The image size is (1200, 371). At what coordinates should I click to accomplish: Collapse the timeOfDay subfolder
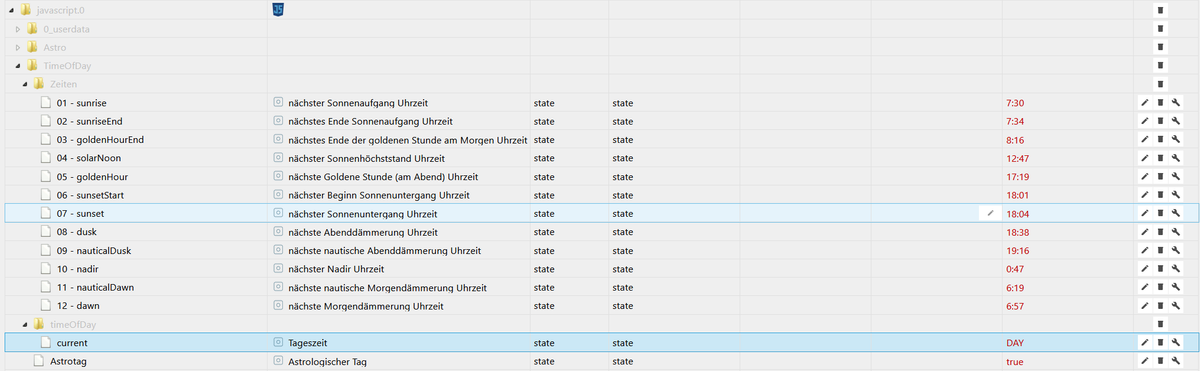point(24,324)
